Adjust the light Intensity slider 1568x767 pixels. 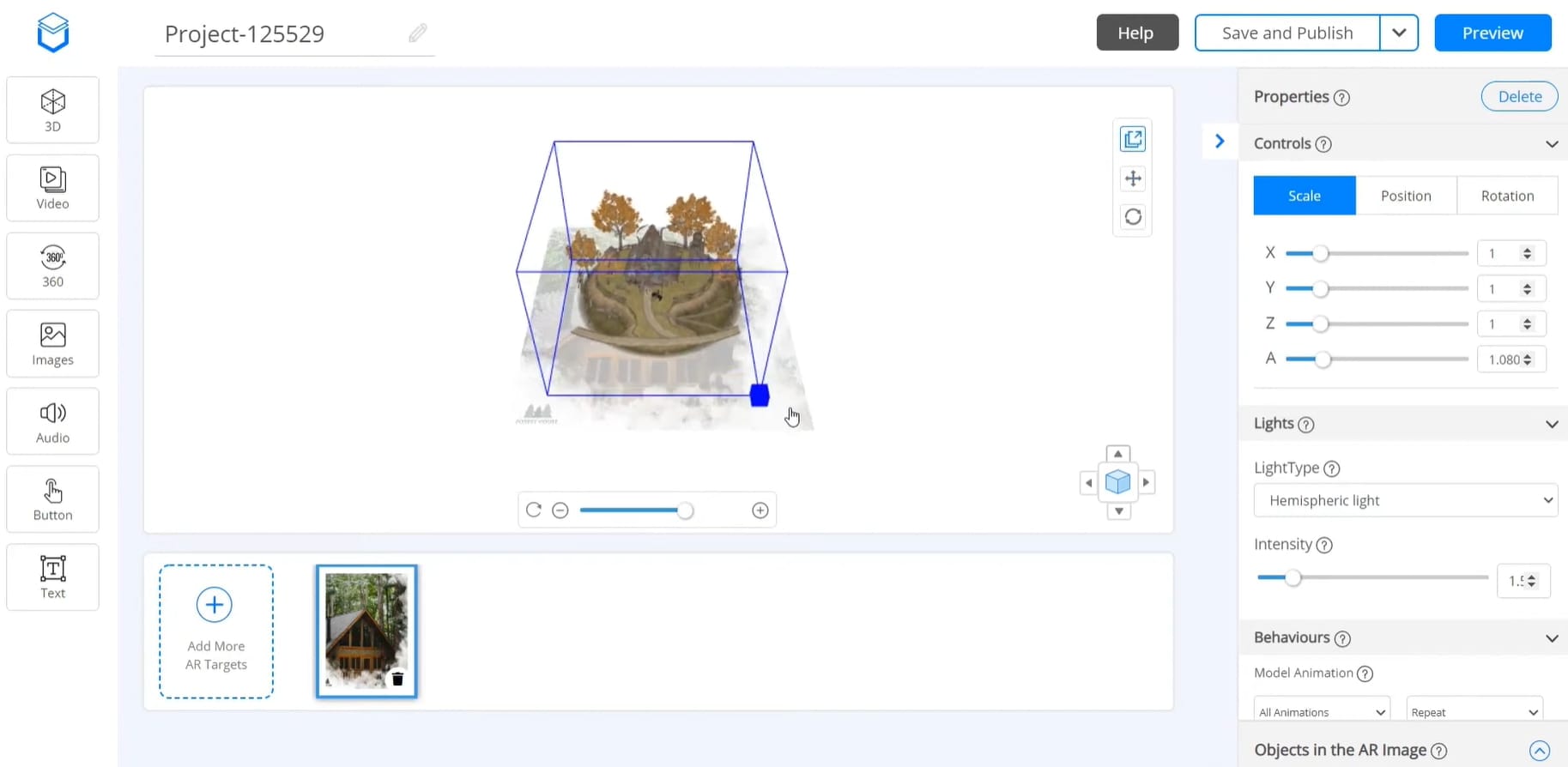pyautogui.click(x=1371, y=577)
